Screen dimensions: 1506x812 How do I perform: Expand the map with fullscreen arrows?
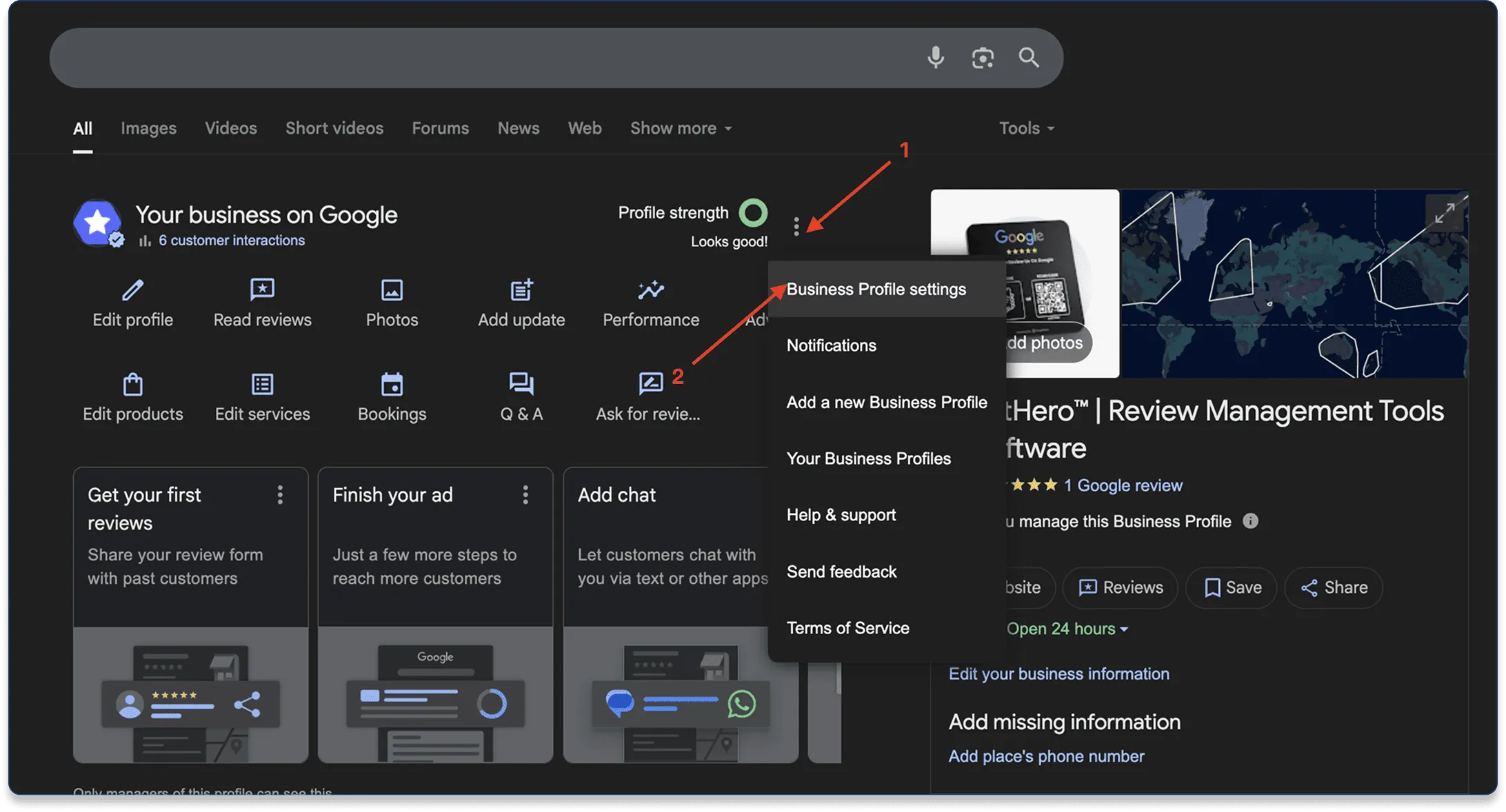point(1444,214)
